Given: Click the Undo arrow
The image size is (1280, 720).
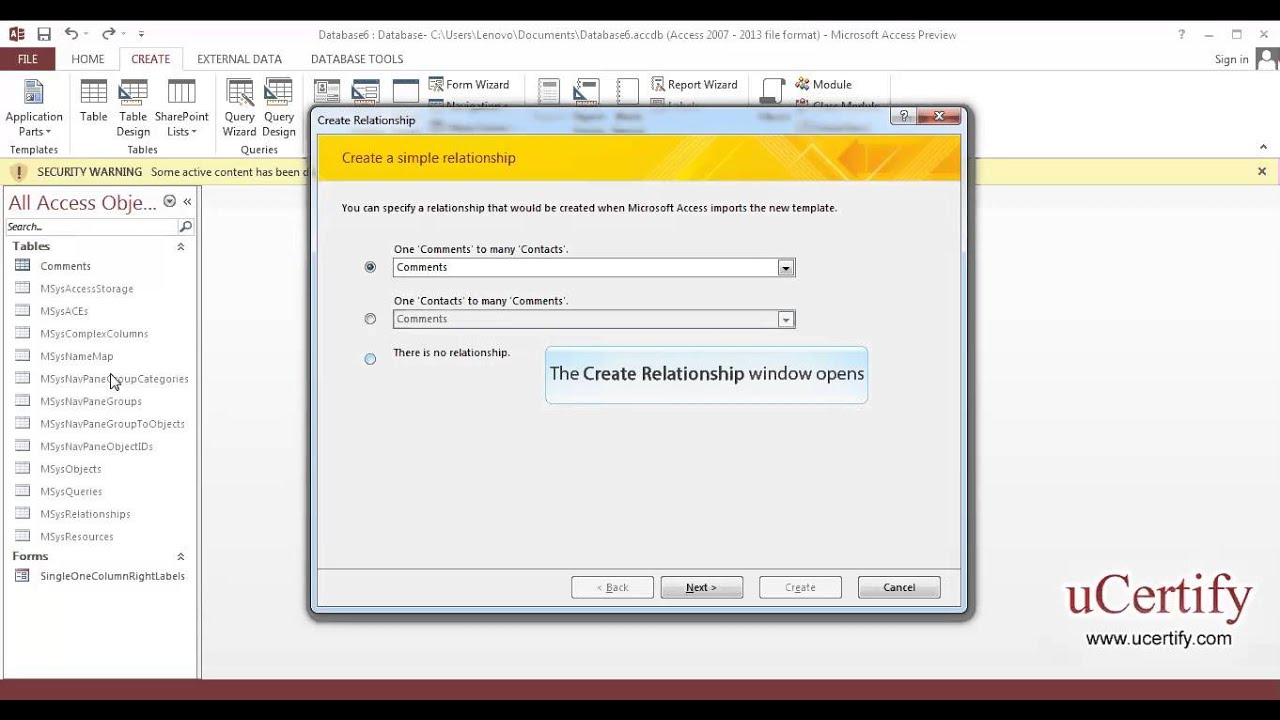Looking at the screenshot, I should [x=71, y=34].
